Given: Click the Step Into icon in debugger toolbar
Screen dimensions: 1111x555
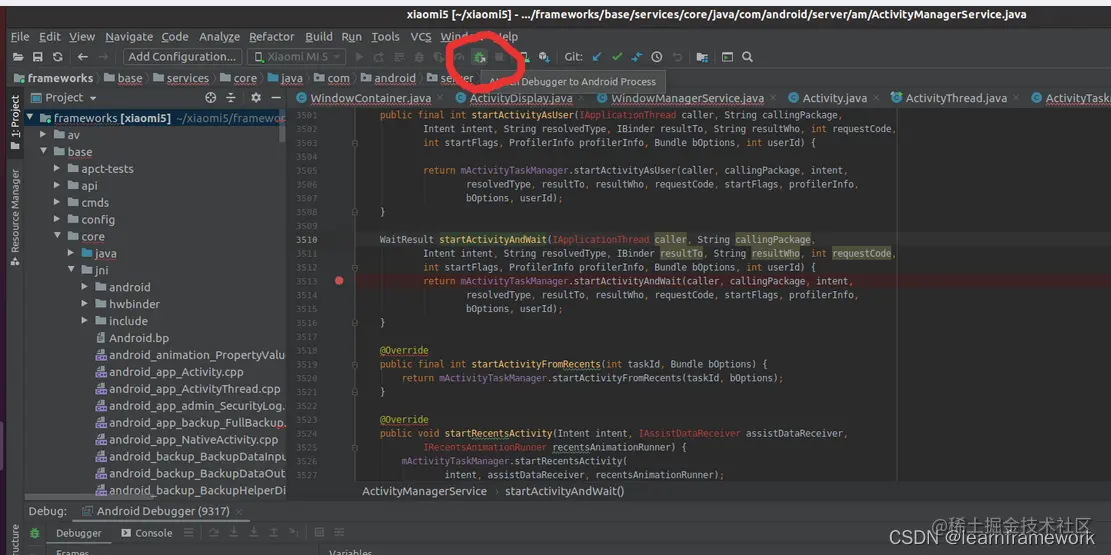Looking at the screenshot, I should click(234, 532).
